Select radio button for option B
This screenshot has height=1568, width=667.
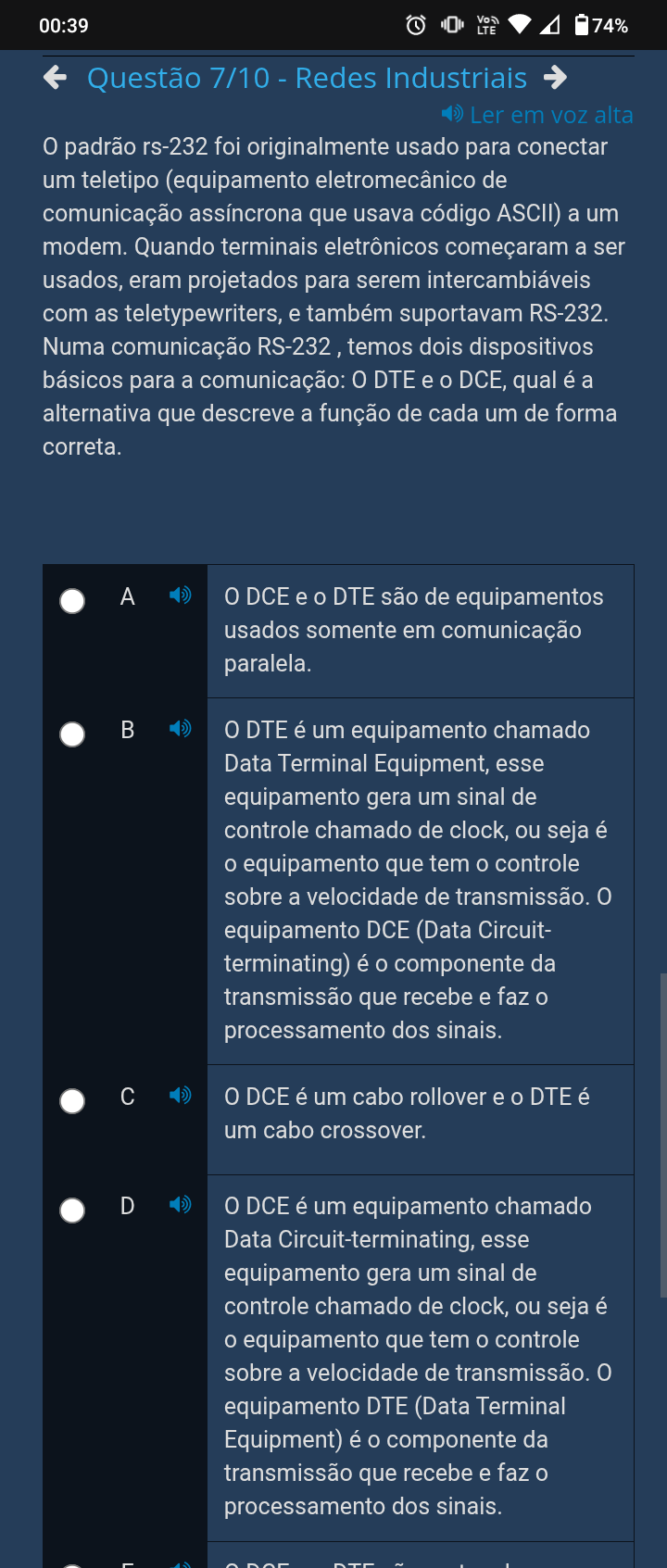(72, 734)
